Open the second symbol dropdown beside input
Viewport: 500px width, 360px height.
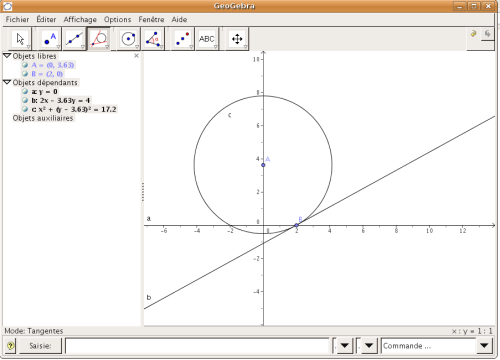point(369,346)
